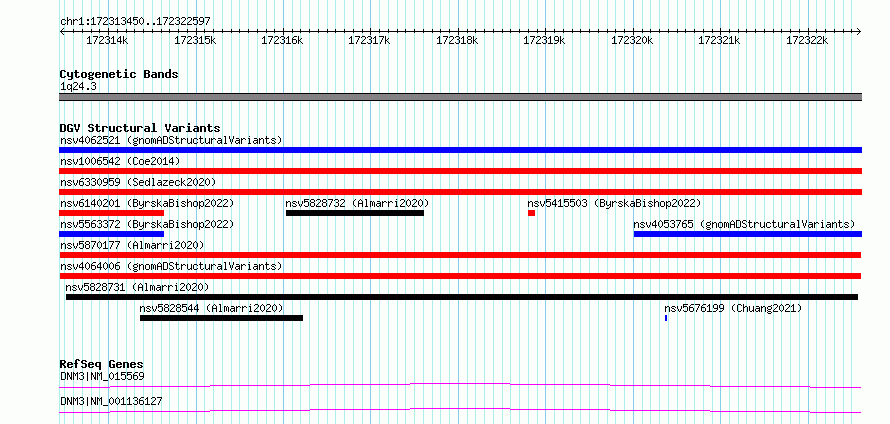Click the 172317k ruler position
Viewport: 890px width, 424px height.
click(370, 41)
